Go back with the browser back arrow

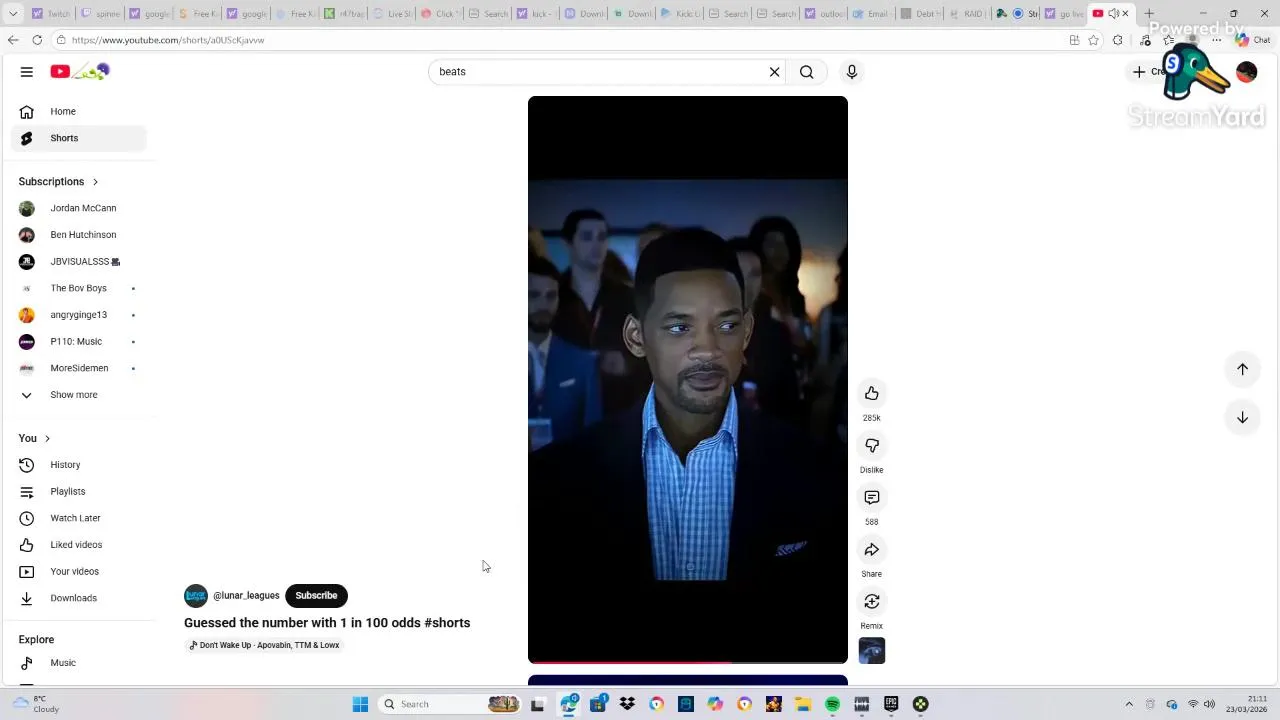tap(12, 40)
